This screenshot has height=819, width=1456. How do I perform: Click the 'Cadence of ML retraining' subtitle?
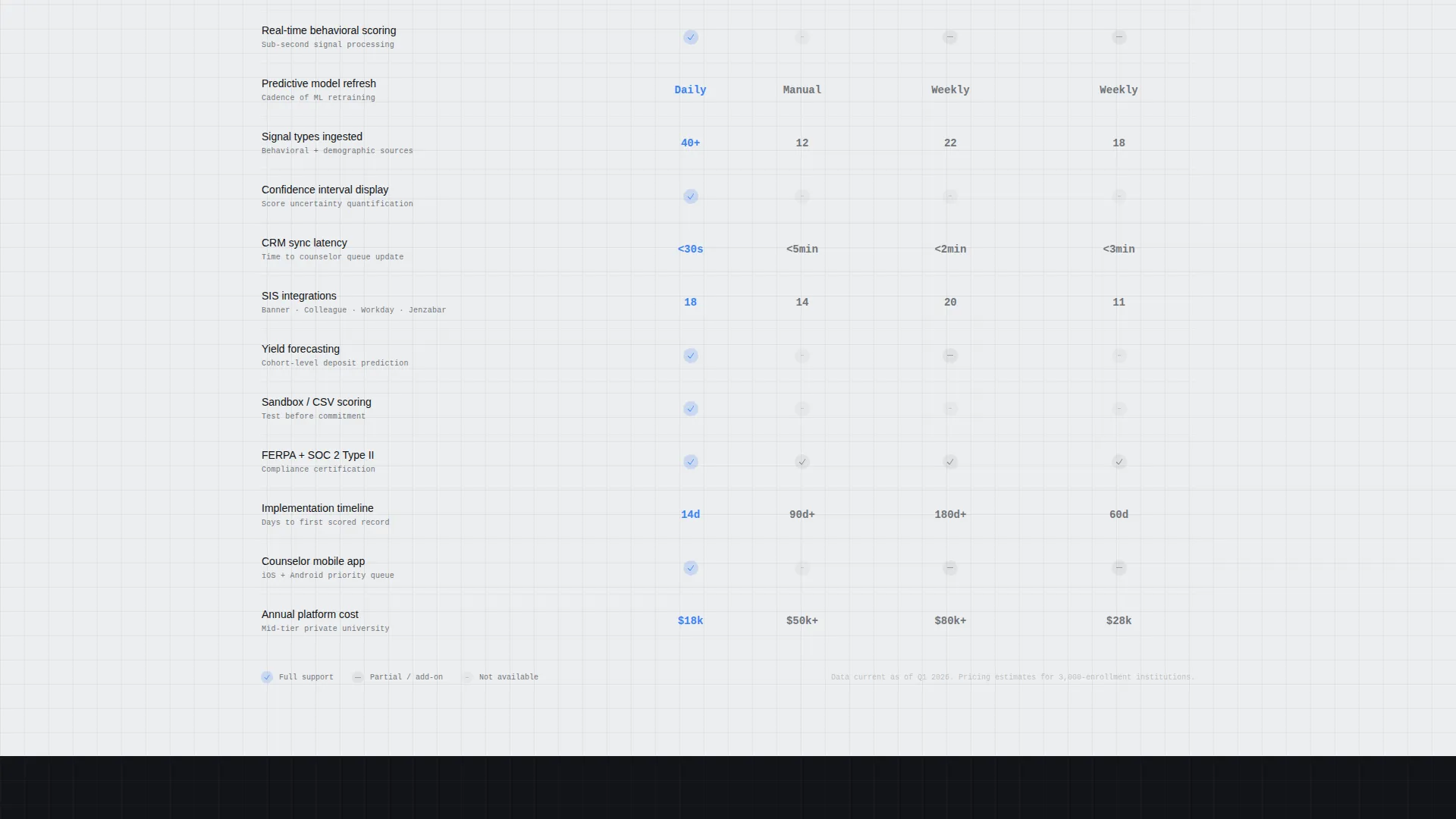point(318,98)
